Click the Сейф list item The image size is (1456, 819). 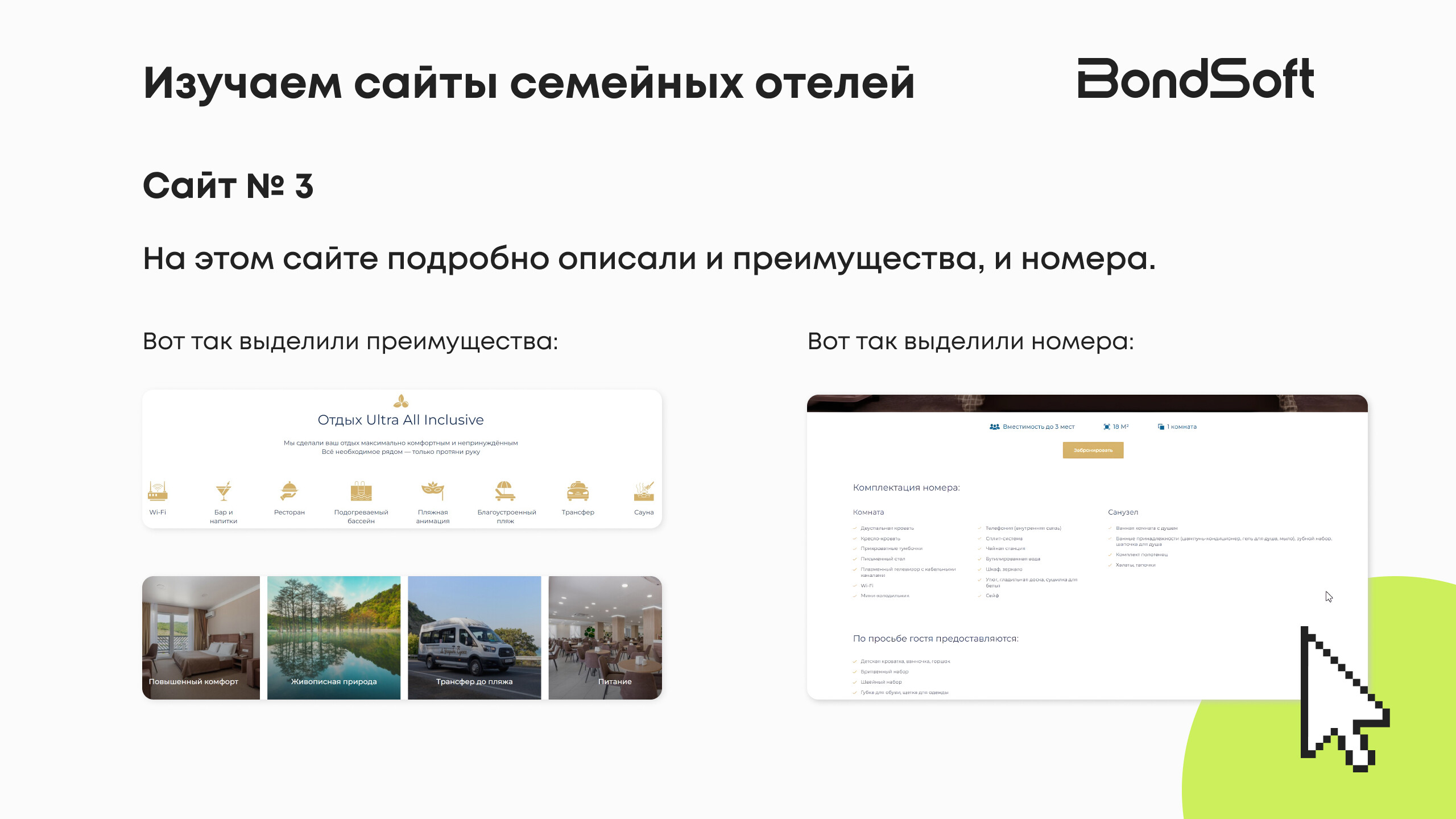tap(992, 596)
